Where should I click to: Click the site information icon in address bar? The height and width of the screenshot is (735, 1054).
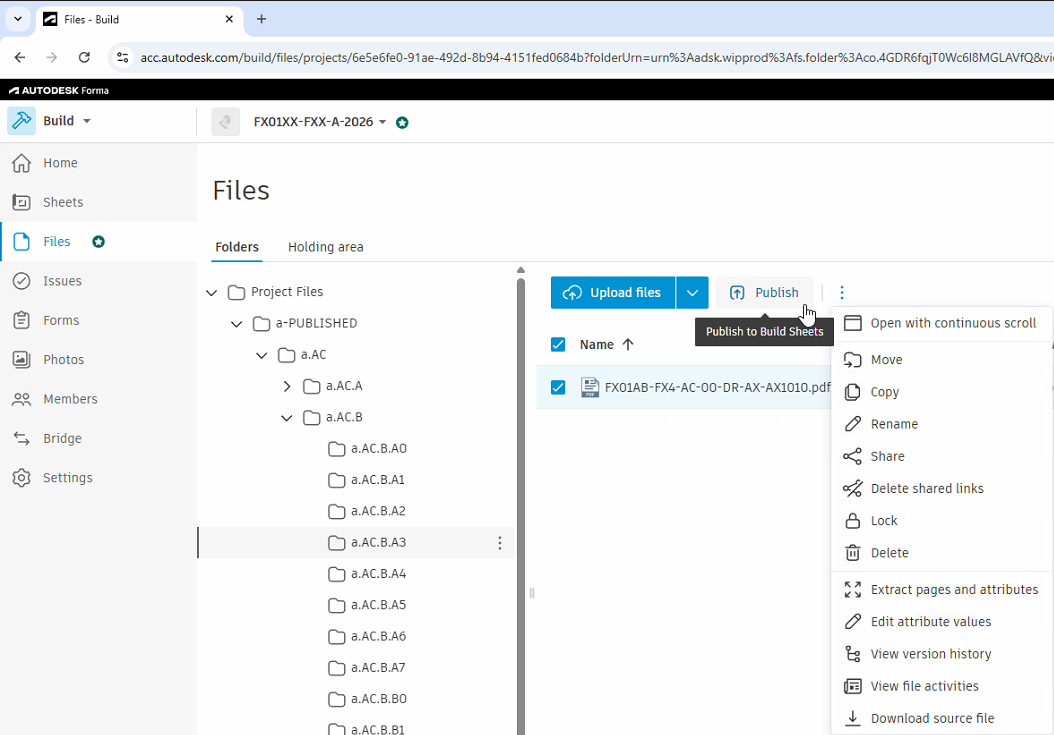tap(122, 58)
